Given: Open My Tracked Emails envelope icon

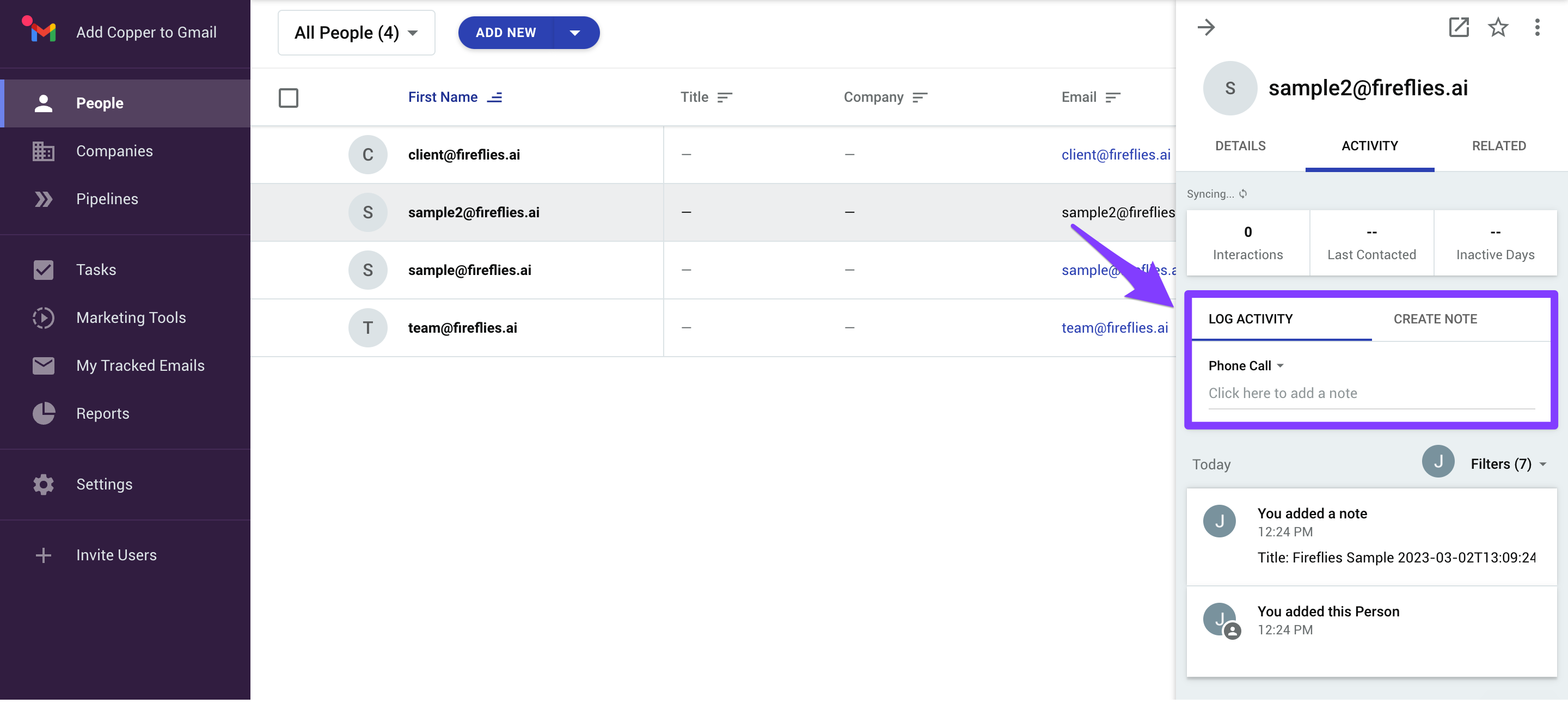Looking at the screenshot, I should coord(43,366).
